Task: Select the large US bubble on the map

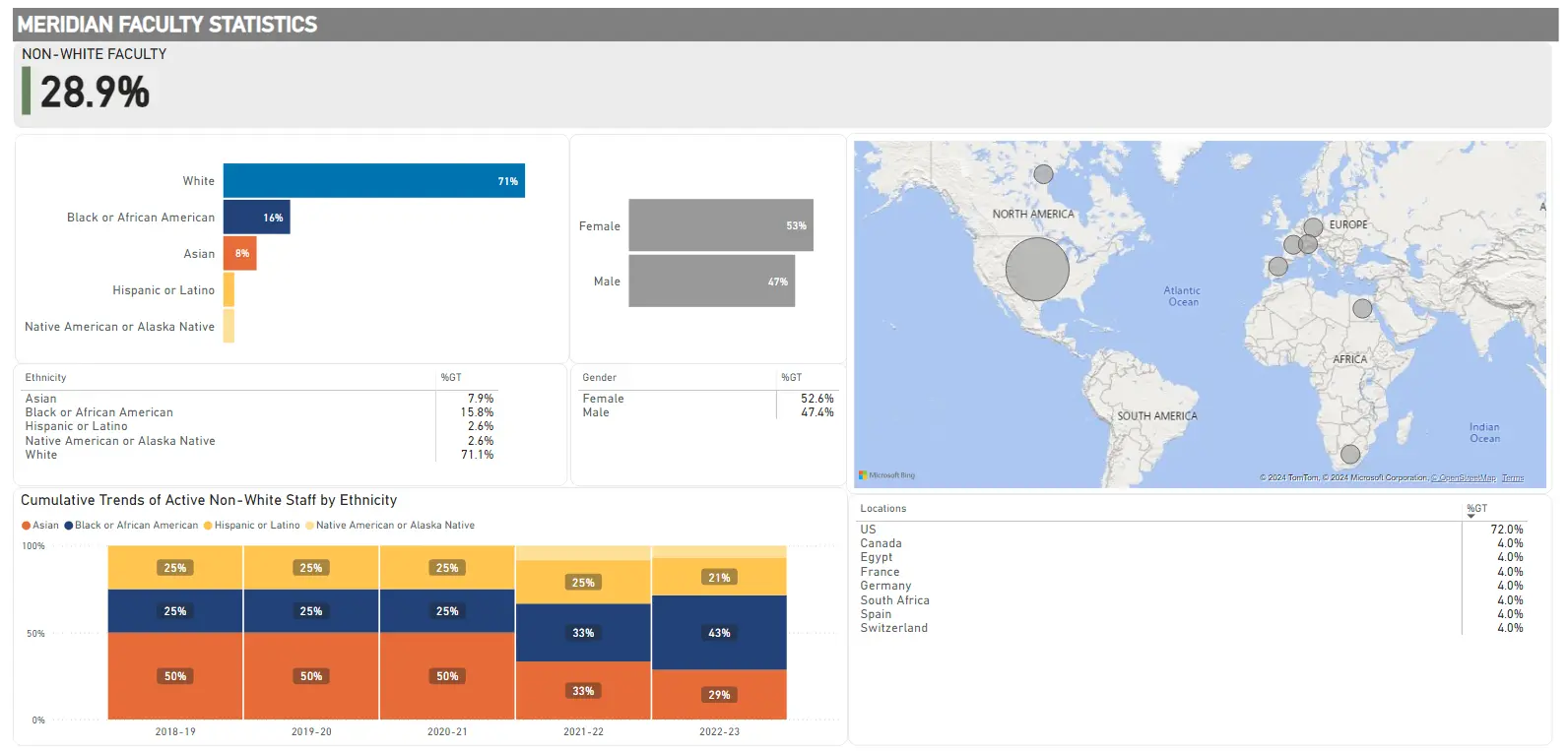Action: pyautogui.click(x=1037, y=269)
